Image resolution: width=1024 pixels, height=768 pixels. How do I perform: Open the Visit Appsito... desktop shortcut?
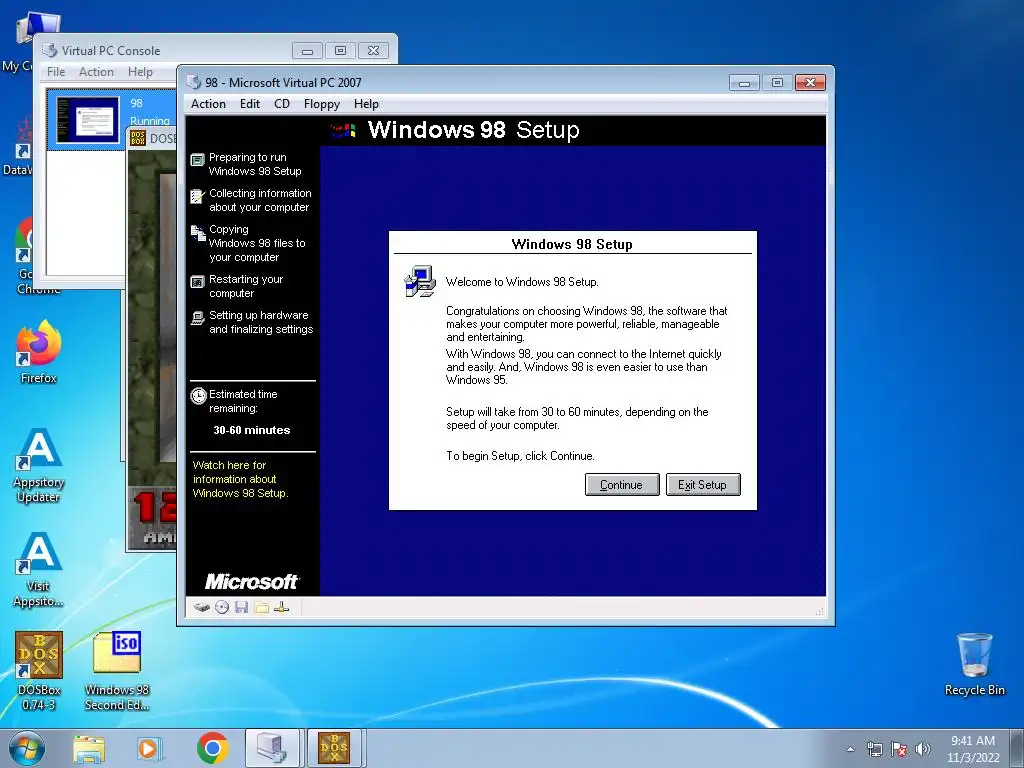click(x=39, y=569)
